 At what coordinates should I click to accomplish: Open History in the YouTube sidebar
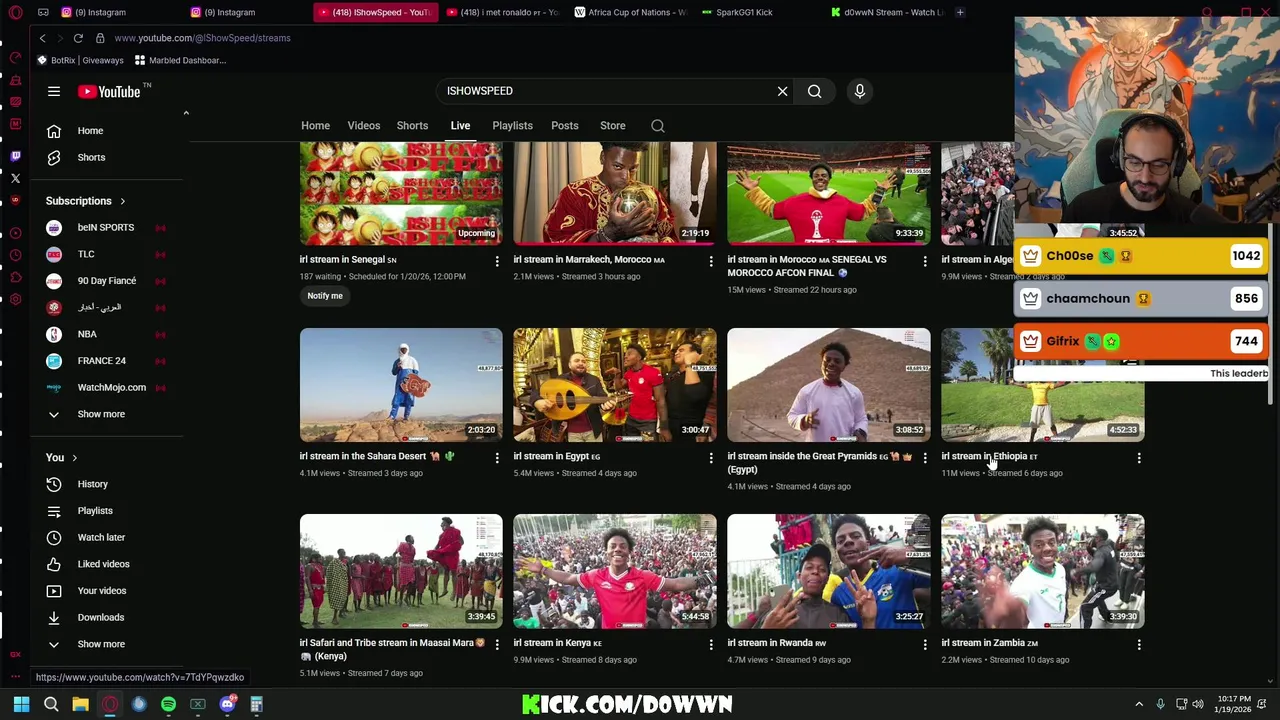92,484
